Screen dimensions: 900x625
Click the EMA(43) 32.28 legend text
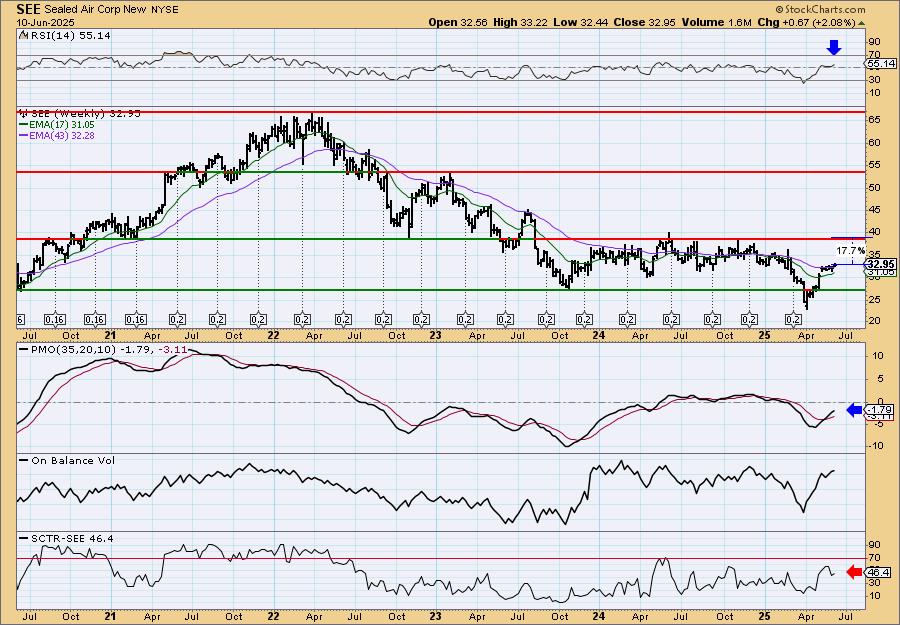click(62, 136)
